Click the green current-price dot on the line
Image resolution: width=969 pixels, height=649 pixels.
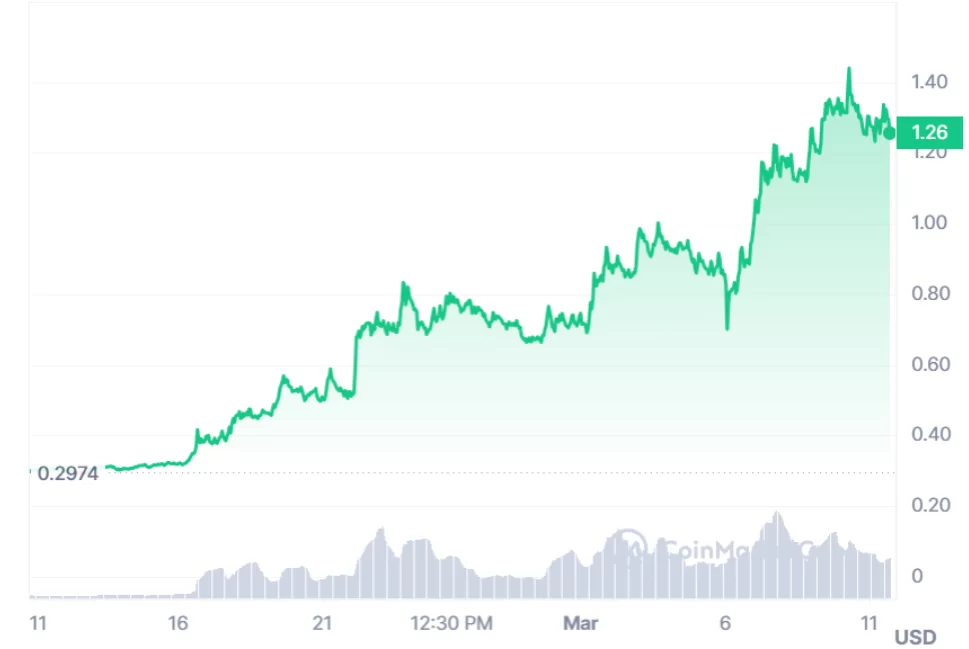point(889,133)
